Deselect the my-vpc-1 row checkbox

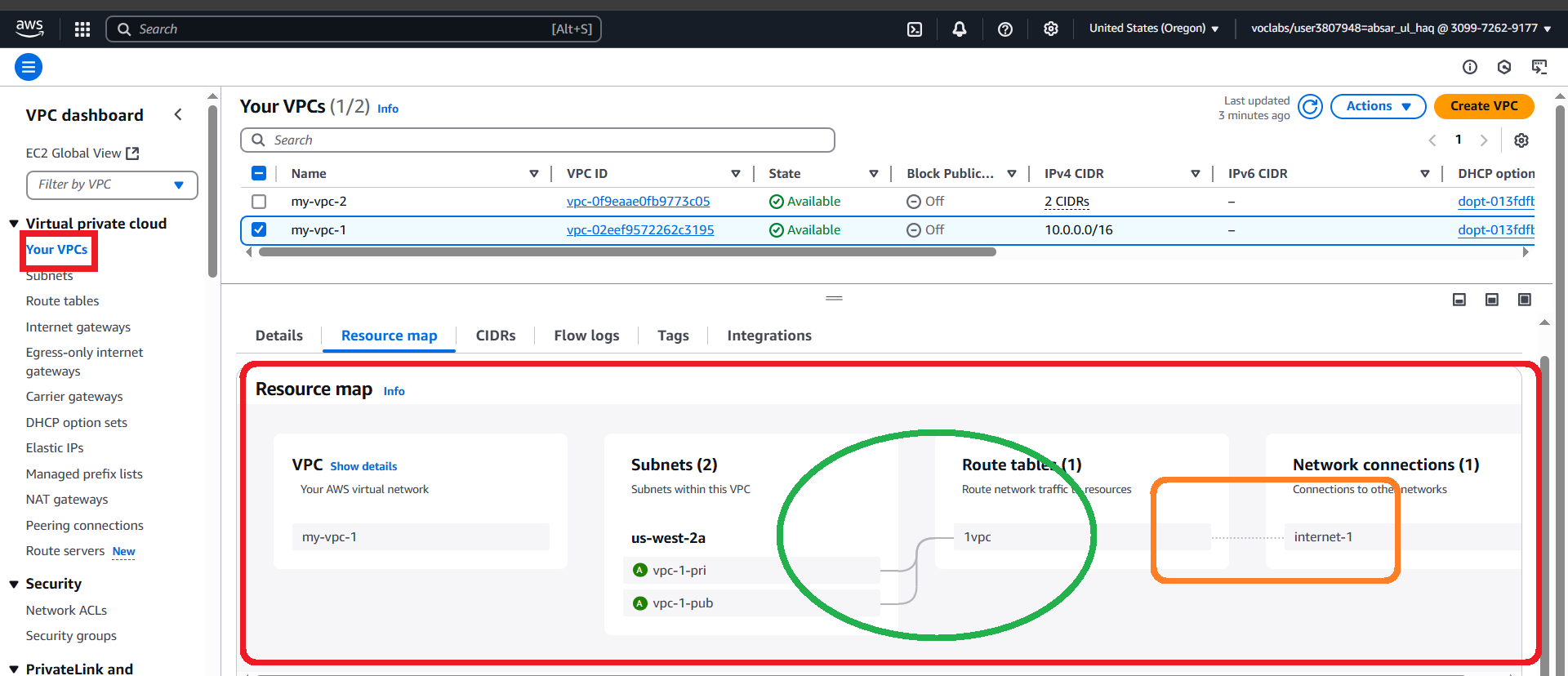coord(259,230)
